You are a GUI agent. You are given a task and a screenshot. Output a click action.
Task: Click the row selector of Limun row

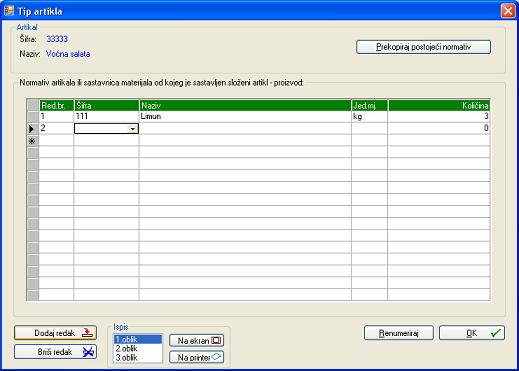[x=33, y=117]
